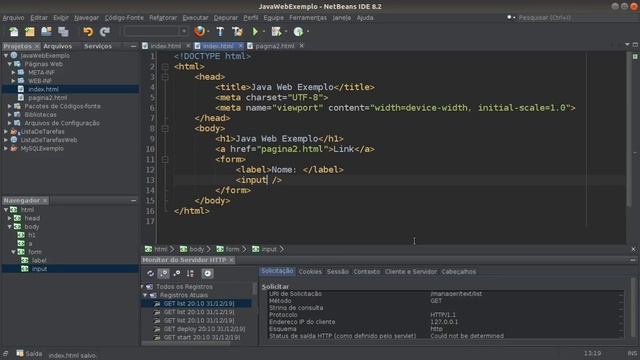Screen dimensions: 640x360
Task: Select pagina2.html in project tree
Action: pos(48,98)
